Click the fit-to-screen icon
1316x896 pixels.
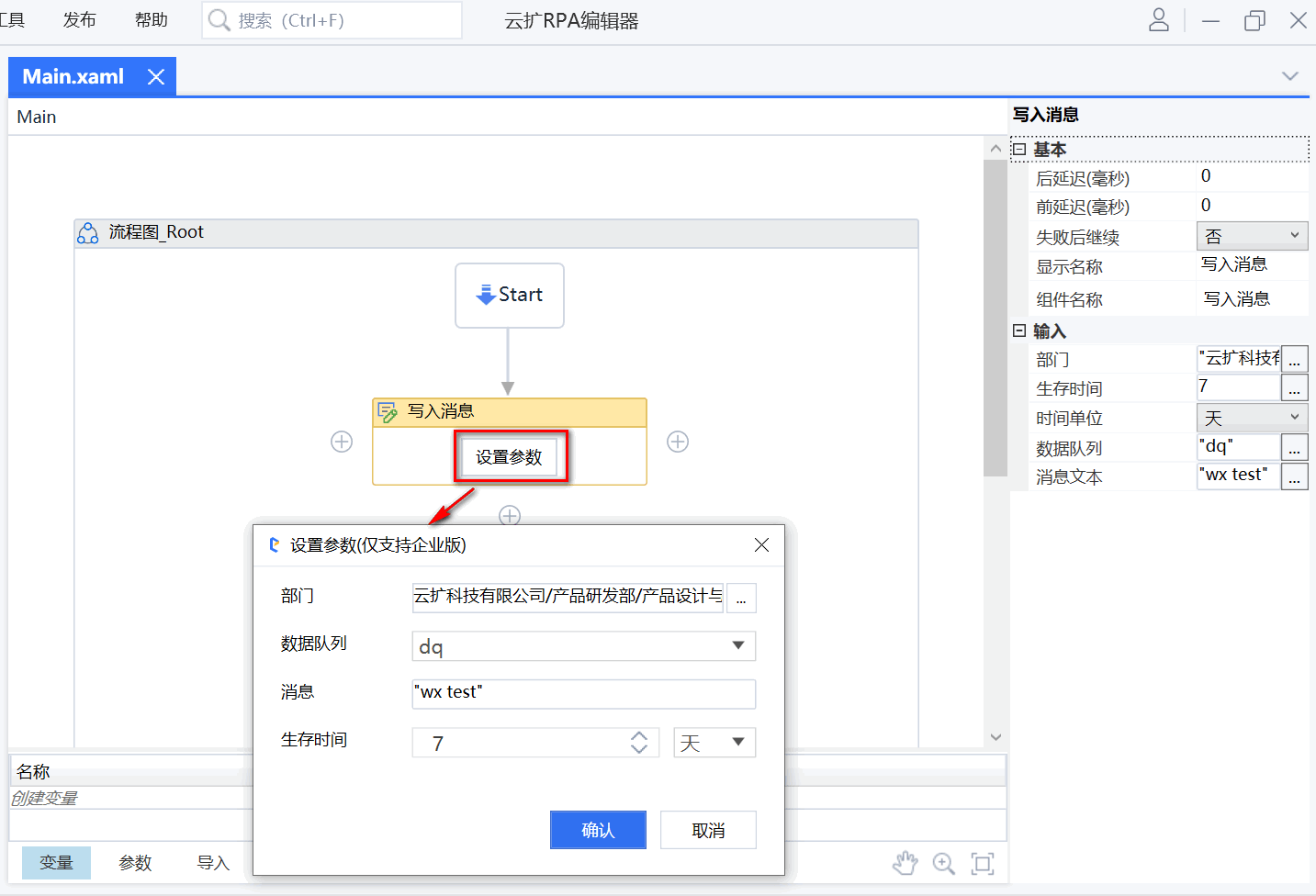[x=983, y=863]
